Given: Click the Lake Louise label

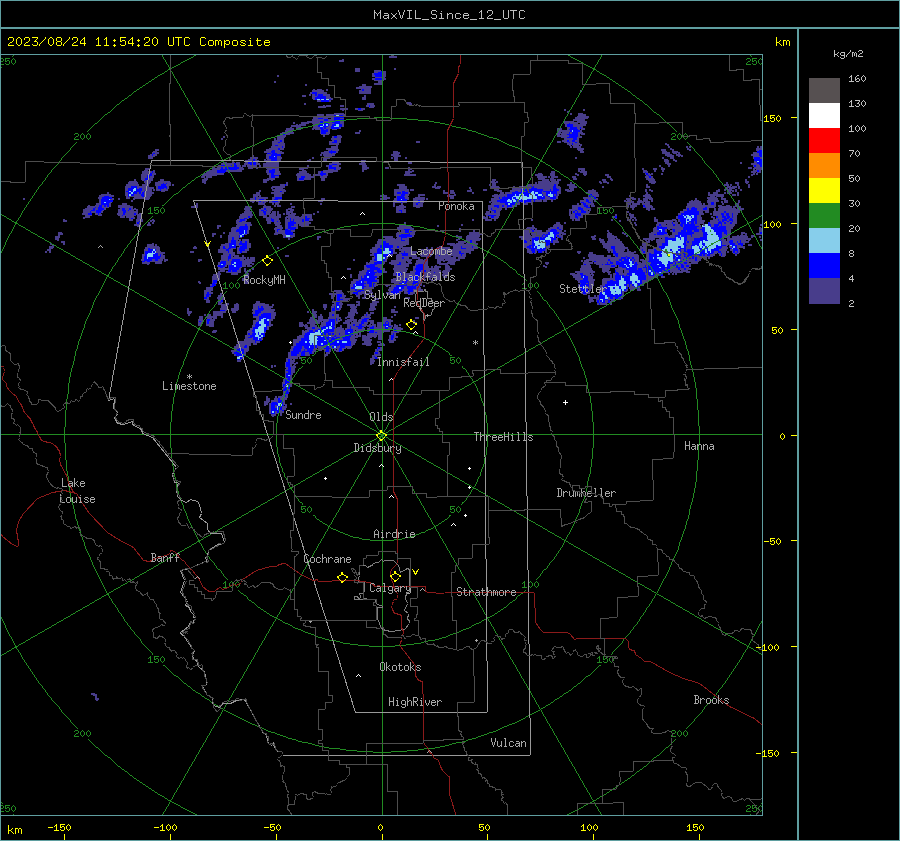Looking at the screenshot, I should coord(77,491).
